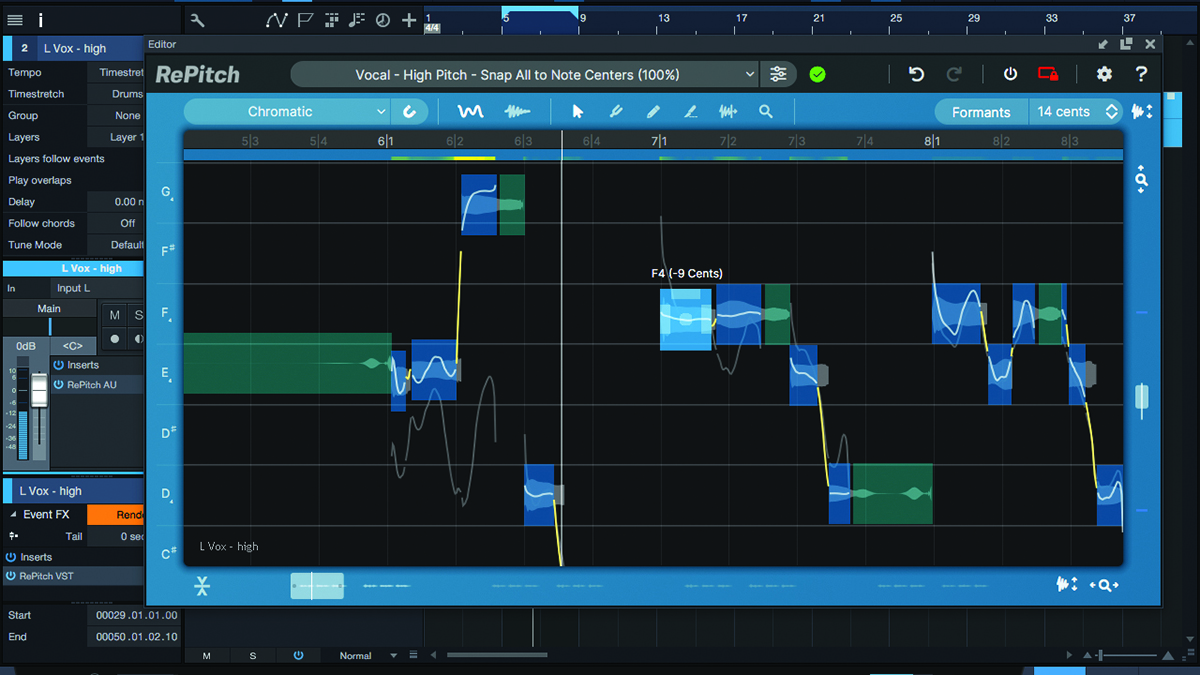Open the tempo track clock icon
The image size is (1200, 675).
click(x=383, y=20)
